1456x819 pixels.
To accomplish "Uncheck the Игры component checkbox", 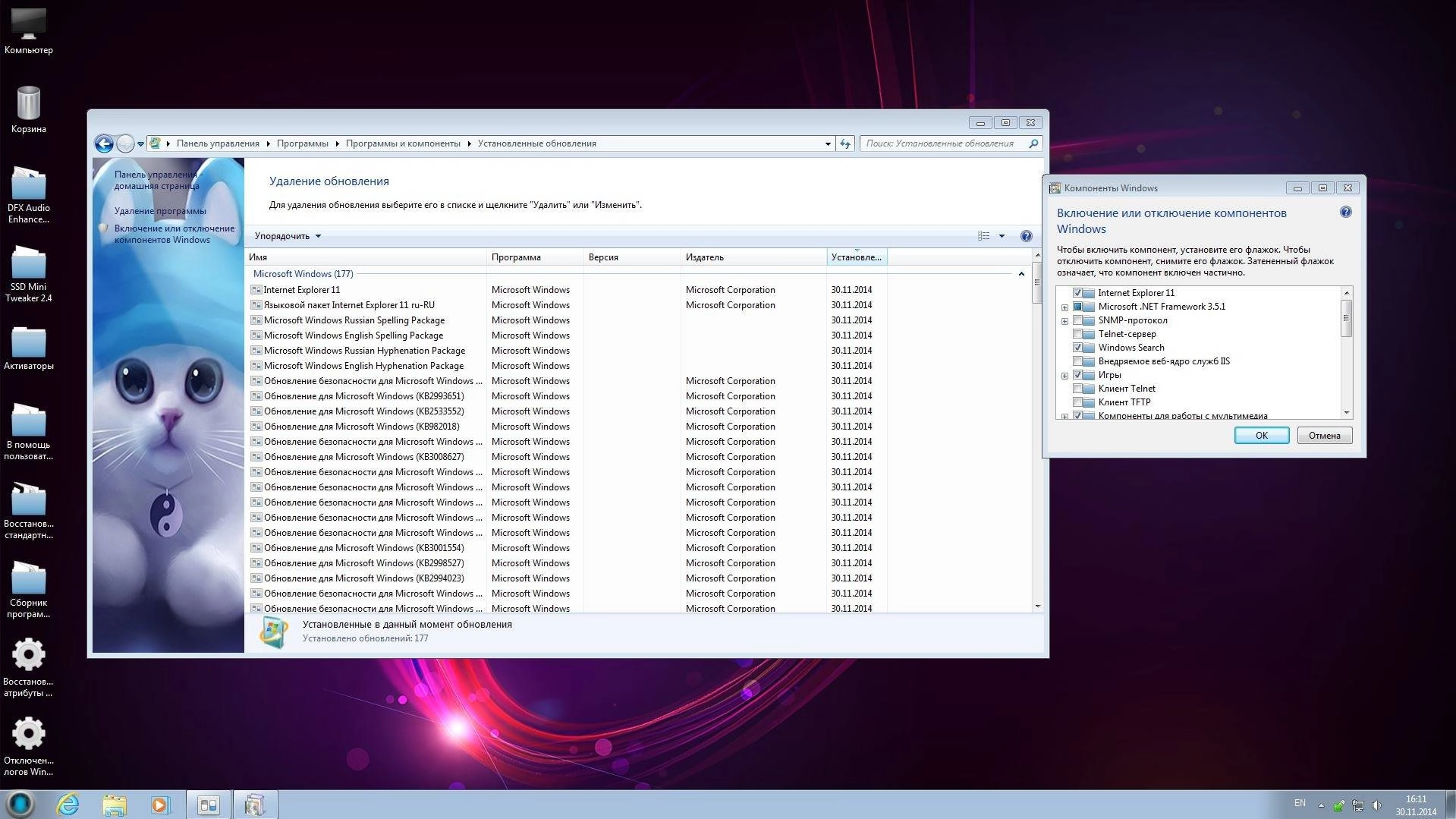I will (x=1077, y=375).
